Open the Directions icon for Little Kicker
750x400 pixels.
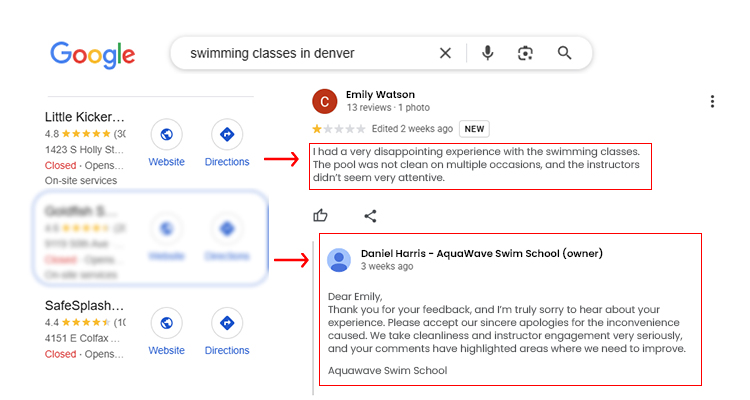tap(227, 134)
